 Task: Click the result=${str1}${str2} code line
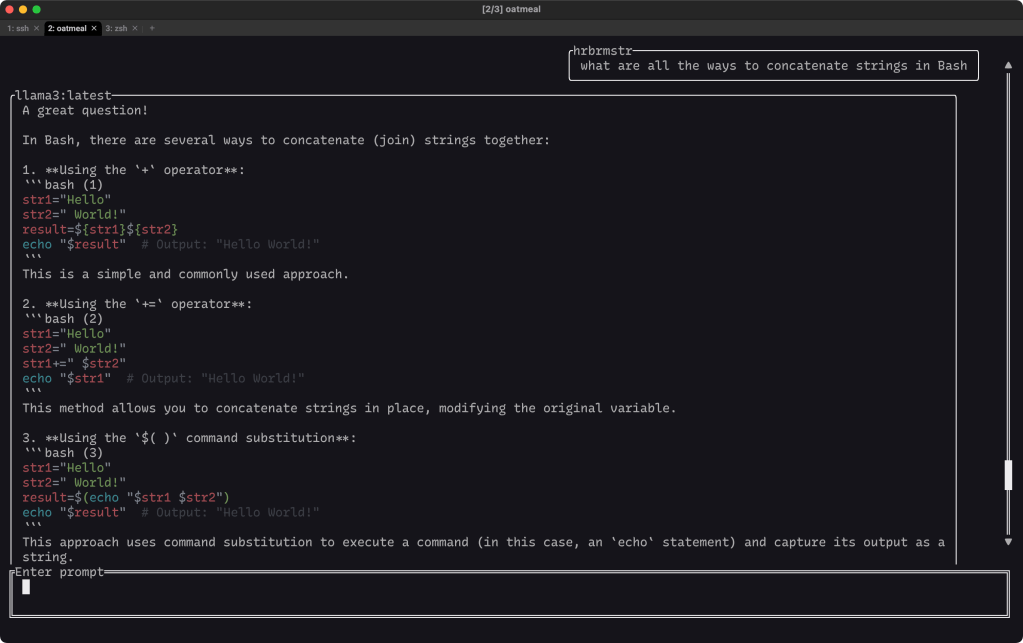[100, 229]
